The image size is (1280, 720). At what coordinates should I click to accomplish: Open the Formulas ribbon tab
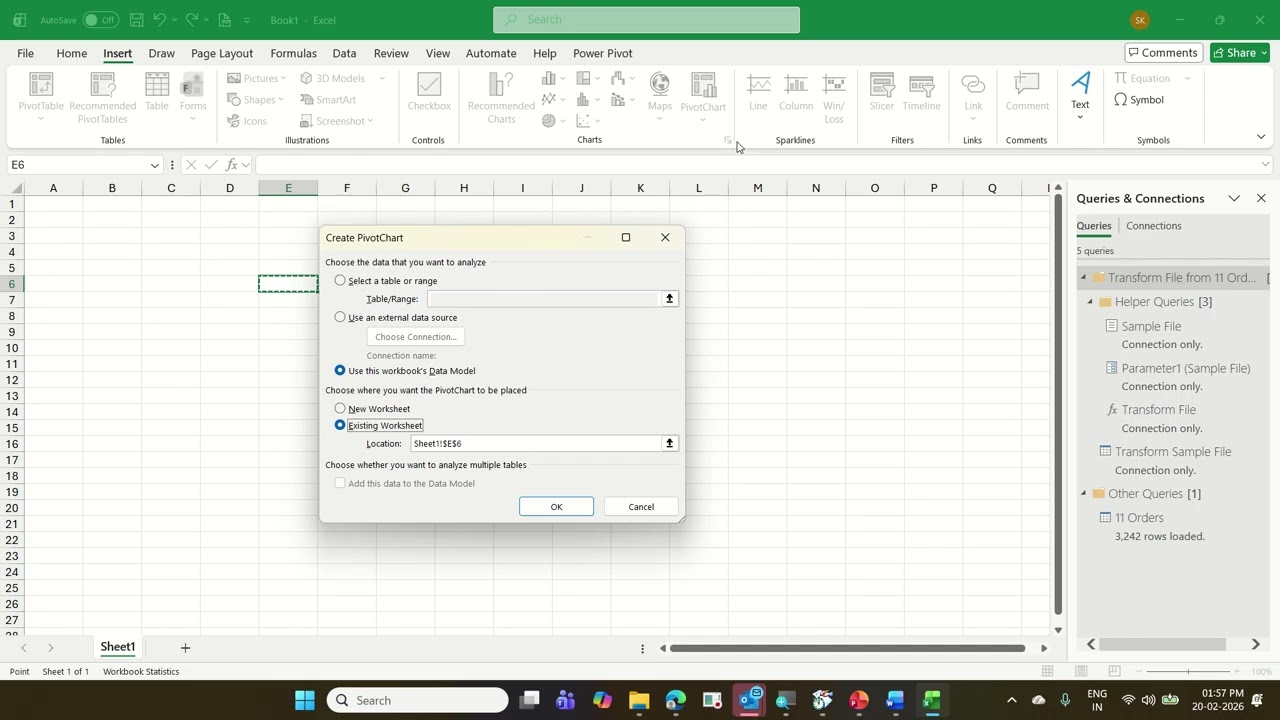coord(293,53)
